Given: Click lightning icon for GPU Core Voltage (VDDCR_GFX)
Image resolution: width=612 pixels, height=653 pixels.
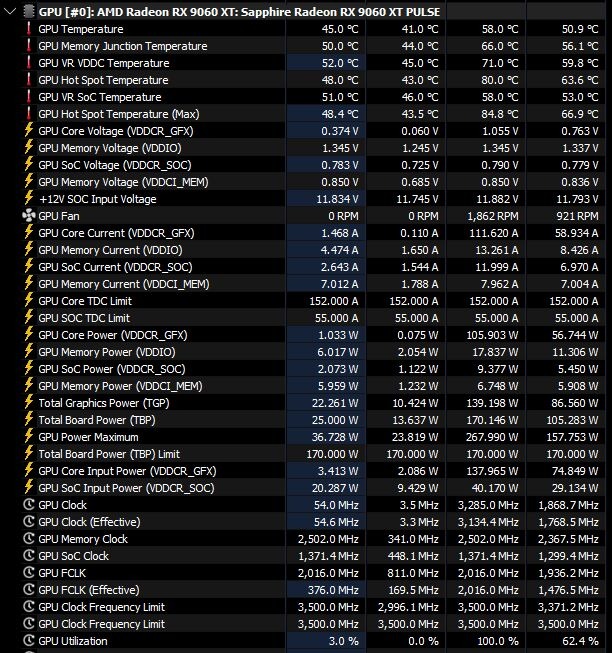Looking at the screenshot, I should coord(28,131).
